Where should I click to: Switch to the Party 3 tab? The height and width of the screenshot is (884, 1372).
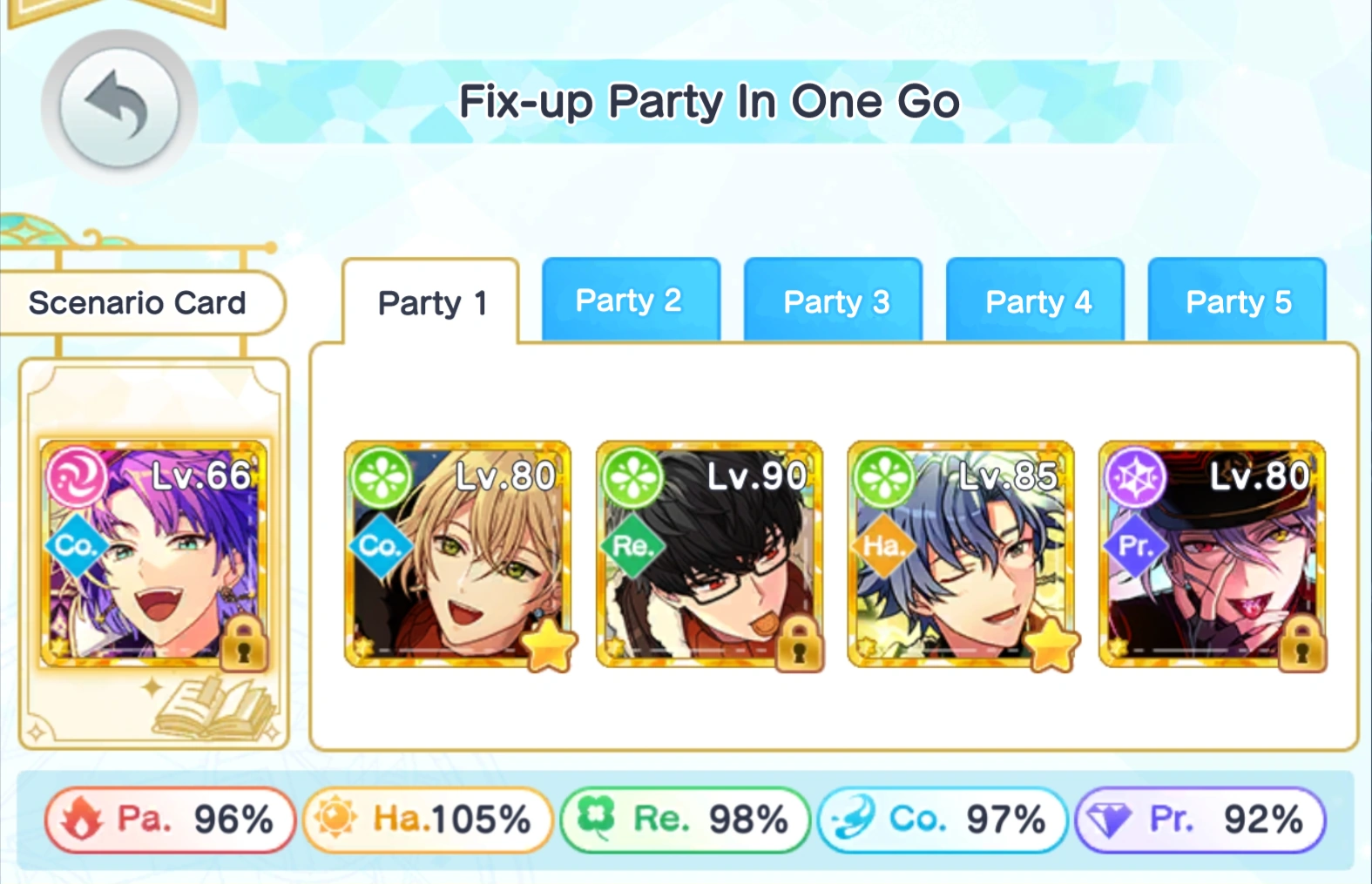[x=833, y=300]
